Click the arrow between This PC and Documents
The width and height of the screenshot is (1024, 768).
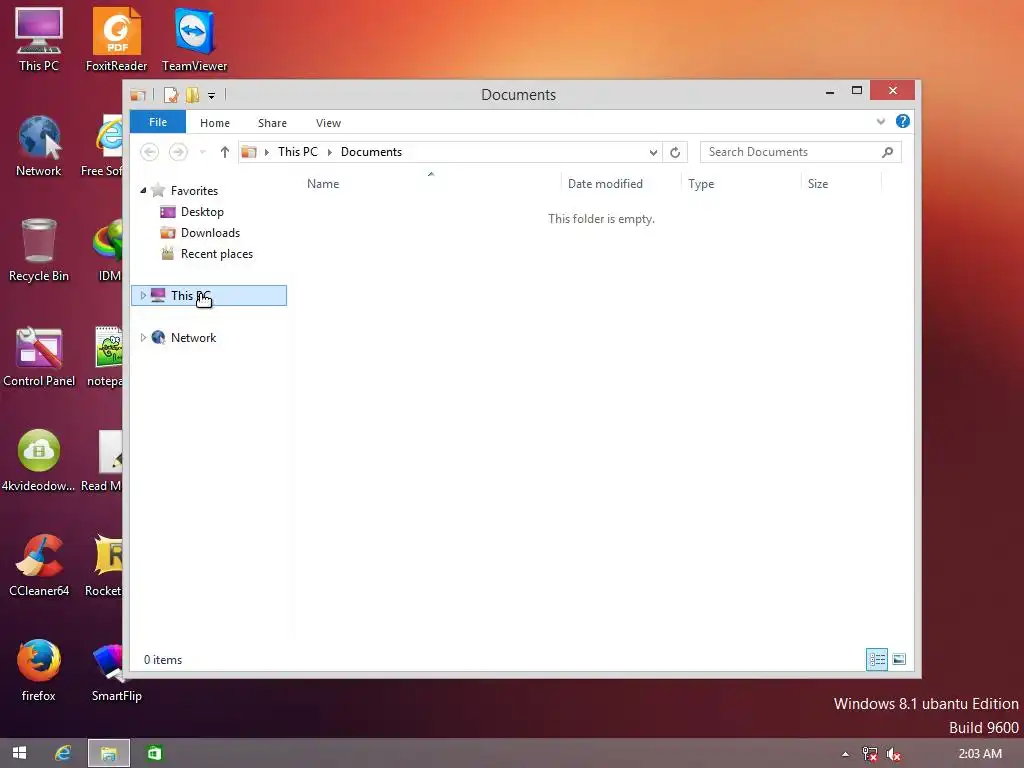tap(330, 152)
